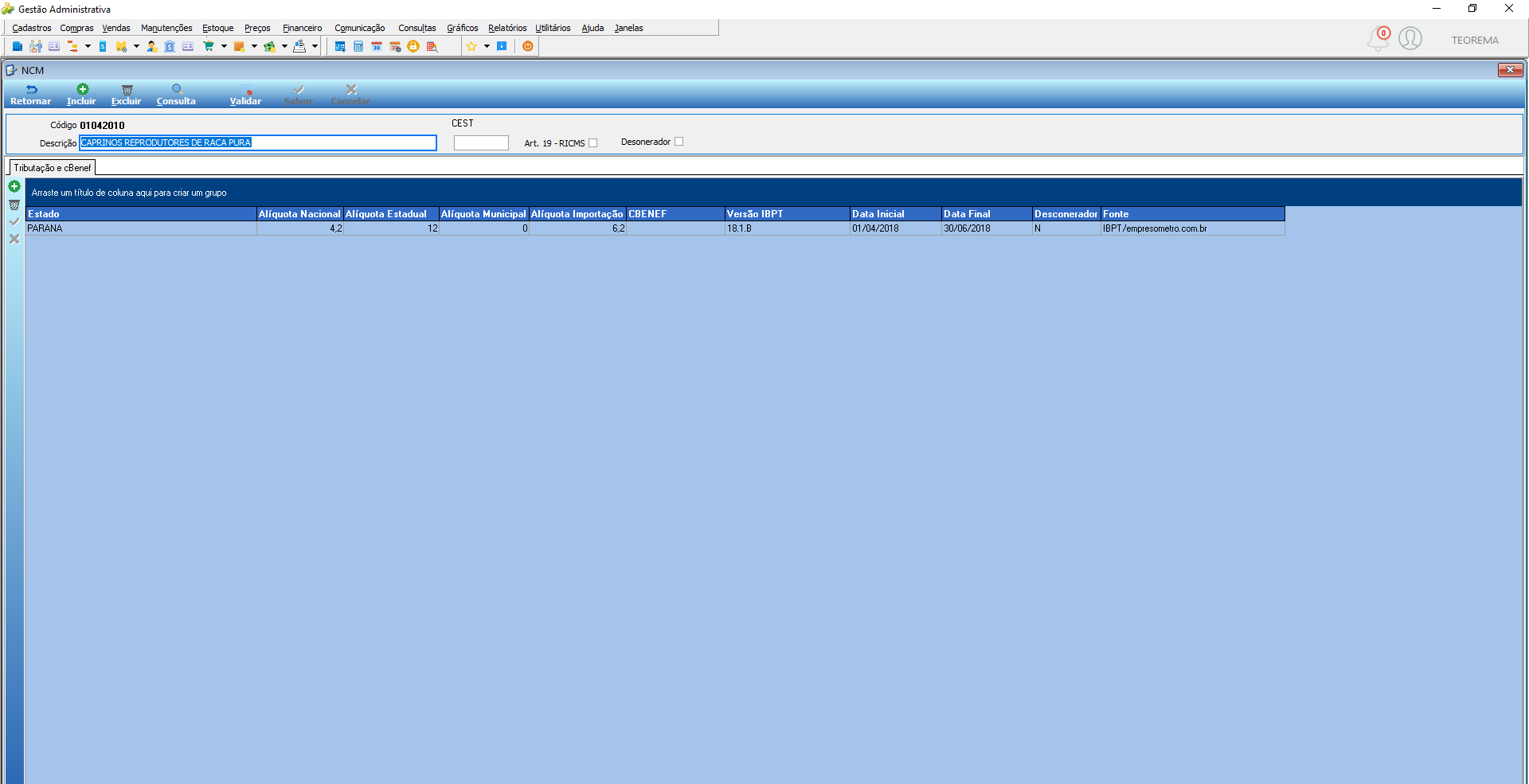1529x784 pixels.
Task: Click the orange power icon
Action: (527, 46)
